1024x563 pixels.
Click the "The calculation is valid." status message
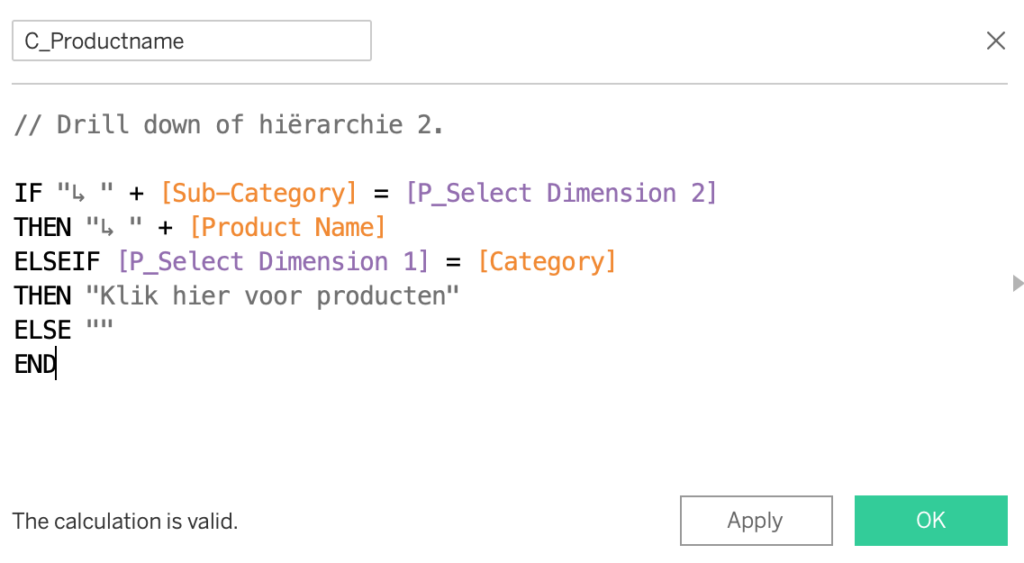pyautogui.click(x=125, y=521)
